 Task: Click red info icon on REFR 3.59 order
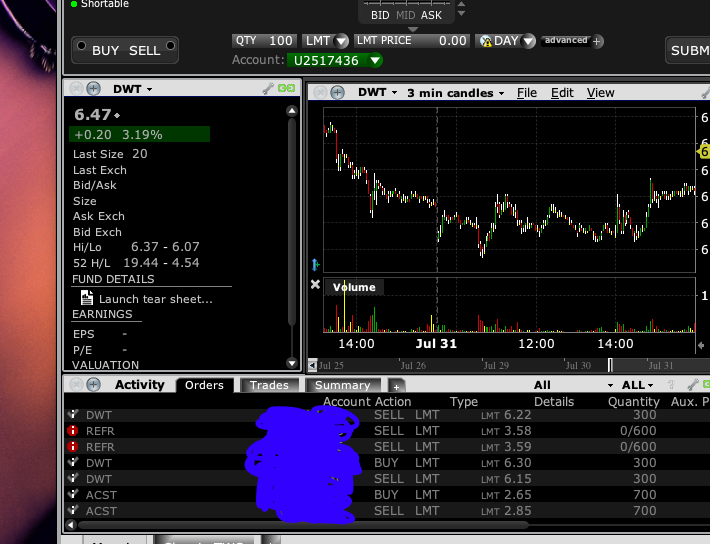[x=72, y=447]
